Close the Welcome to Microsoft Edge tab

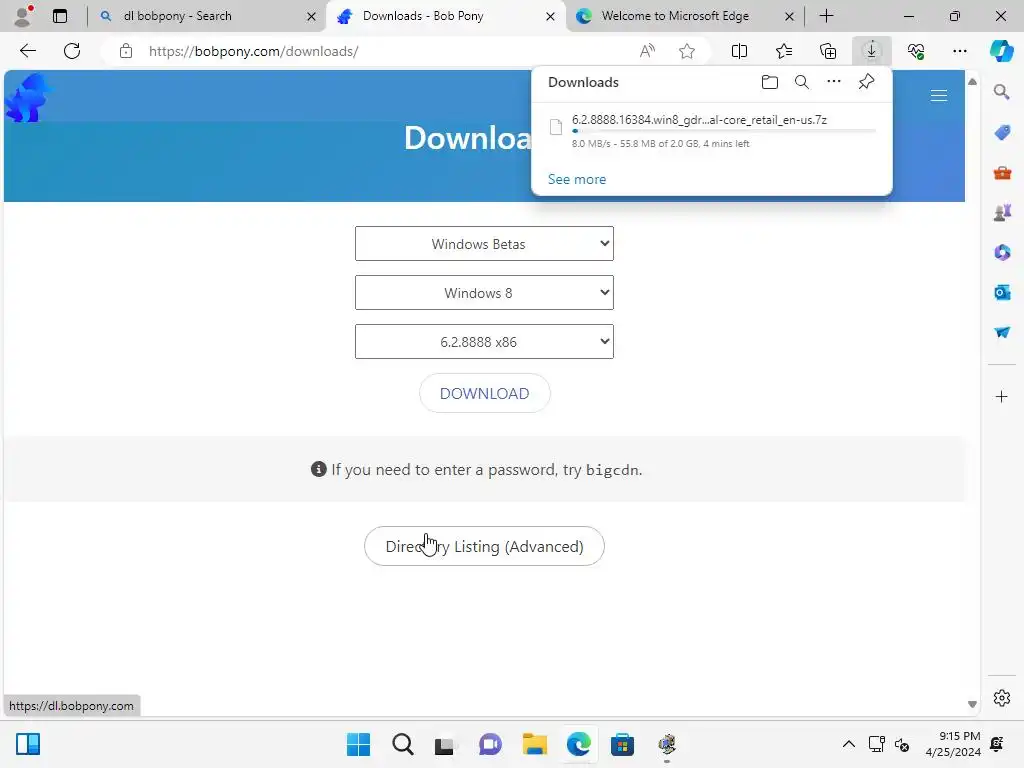[789, 16]
